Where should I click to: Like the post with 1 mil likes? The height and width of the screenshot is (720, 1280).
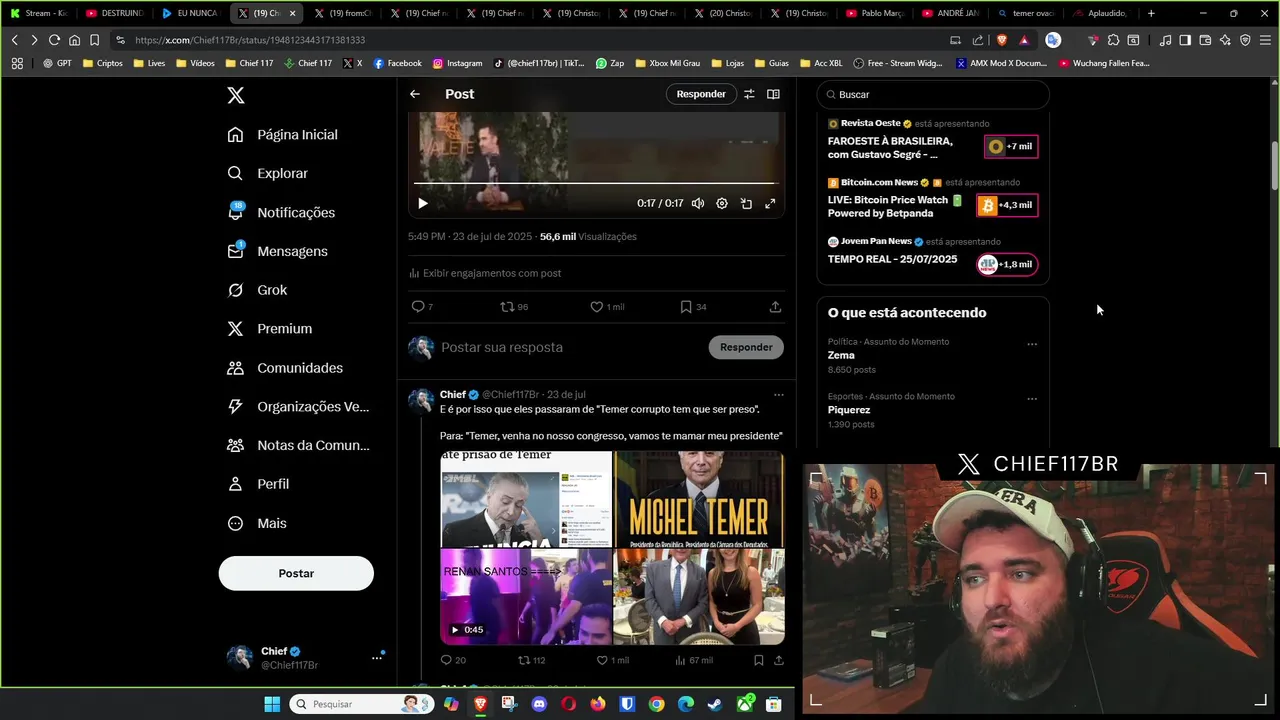click(x=606, y=307)
